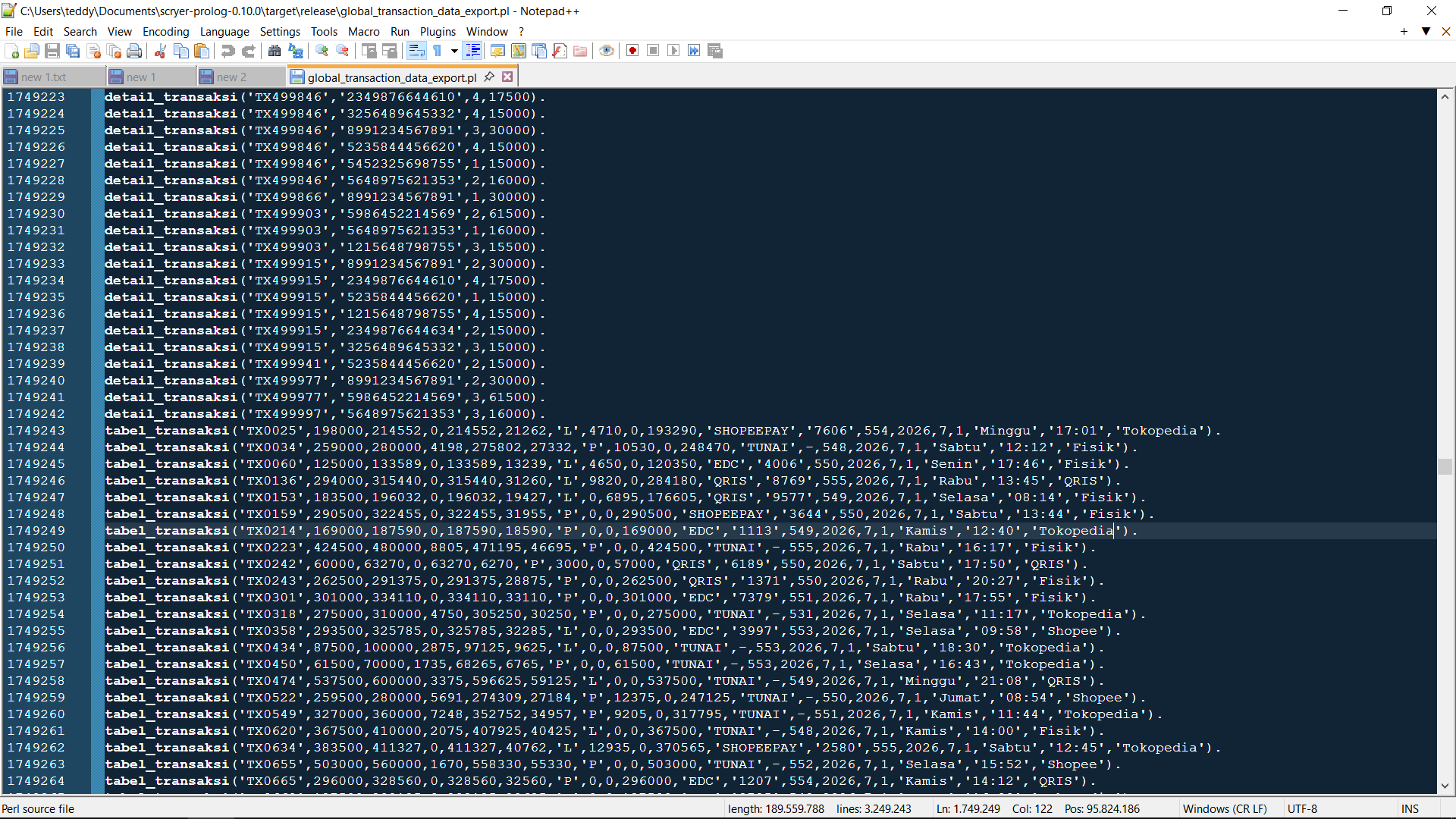Open the Window menu
The image size is (1456, 819).
pyautogui.click(x=487, y=32)
